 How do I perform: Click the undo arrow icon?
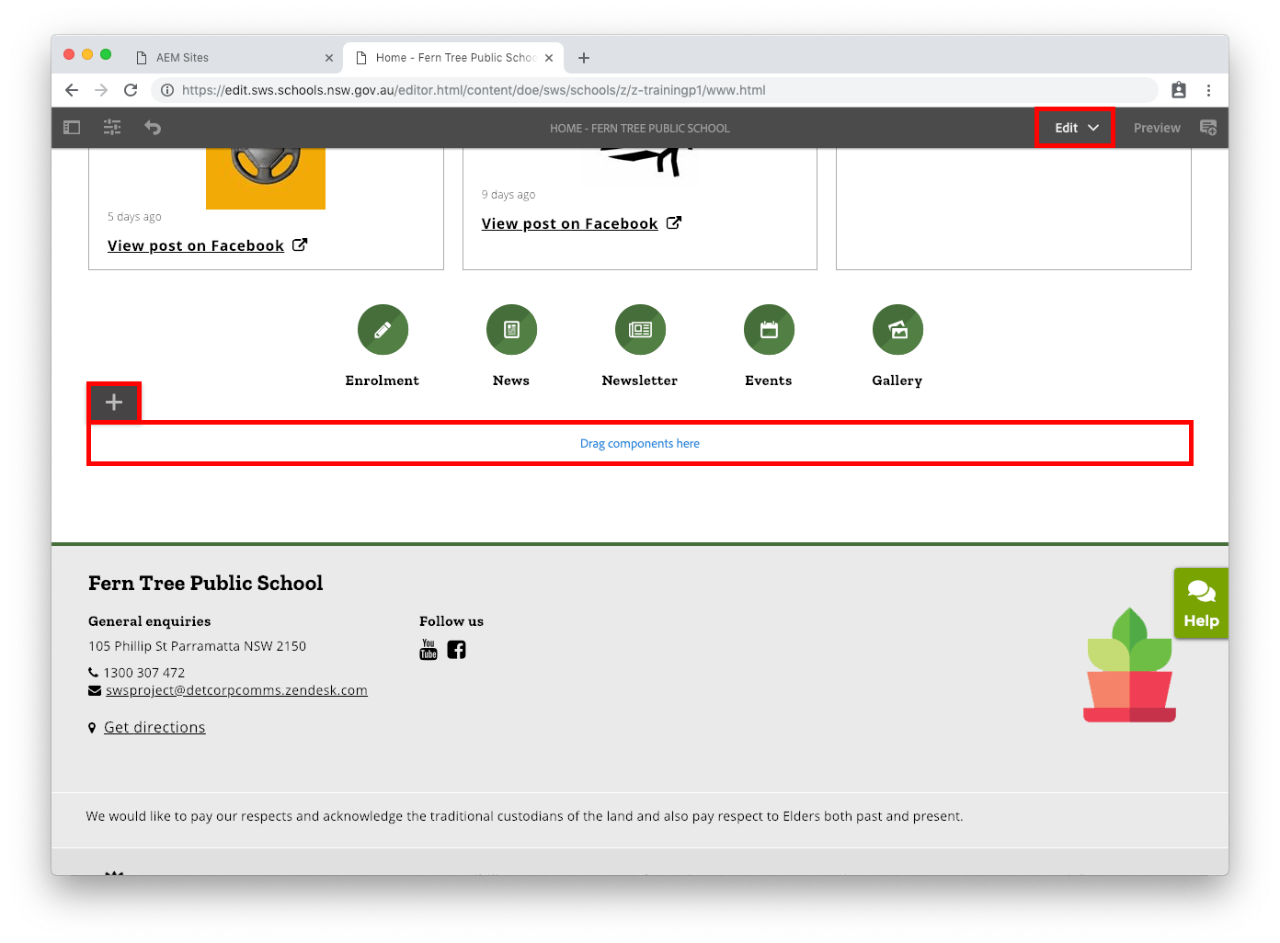click(x=152, y=128)
